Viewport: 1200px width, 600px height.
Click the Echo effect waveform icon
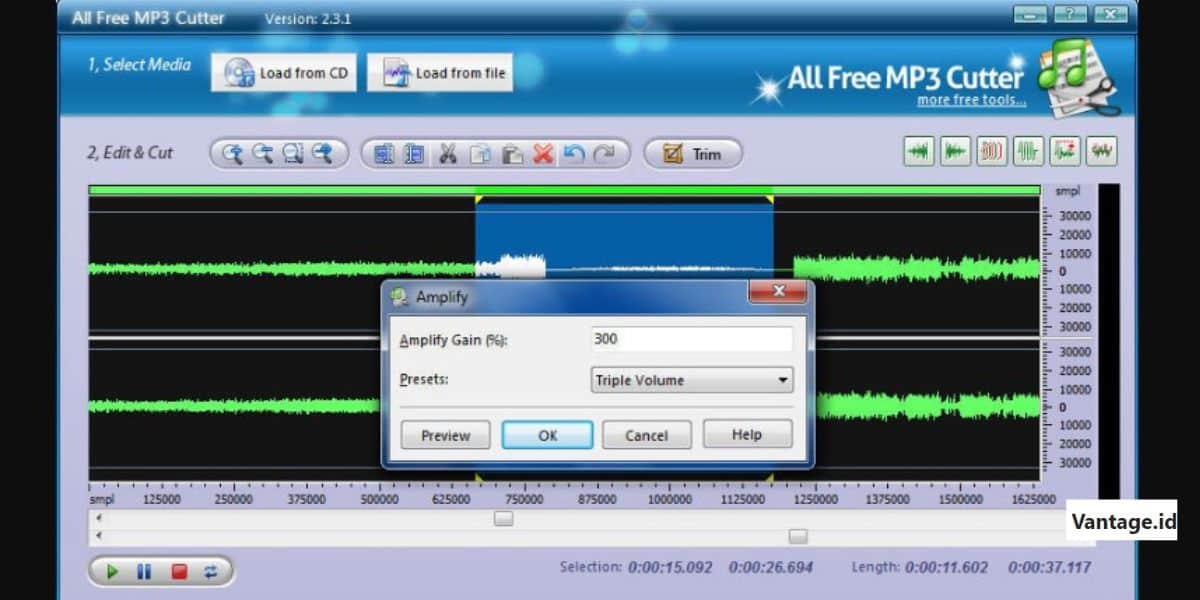tap(991, 151)
